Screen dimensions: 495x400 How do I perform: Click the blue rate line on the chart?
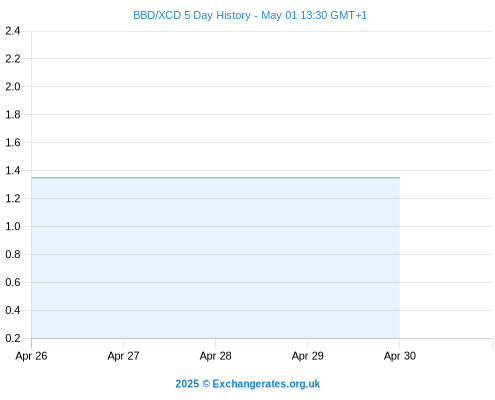coord(215,178)
